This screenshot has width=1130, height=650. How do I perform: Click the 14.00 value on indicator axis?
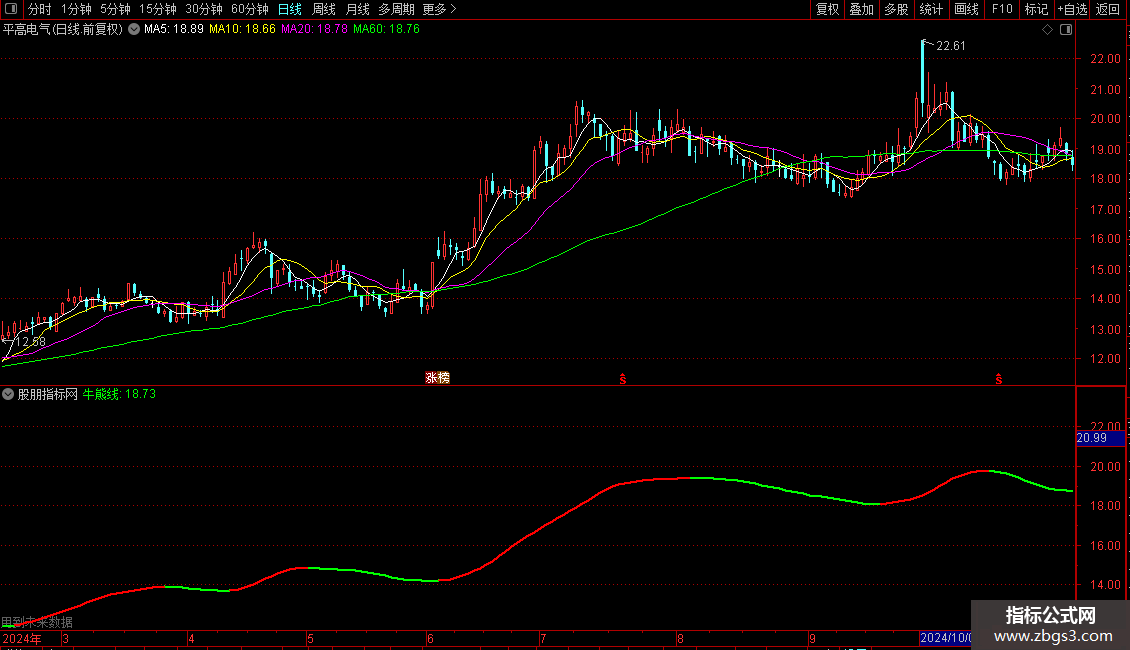pos(1105,585)
